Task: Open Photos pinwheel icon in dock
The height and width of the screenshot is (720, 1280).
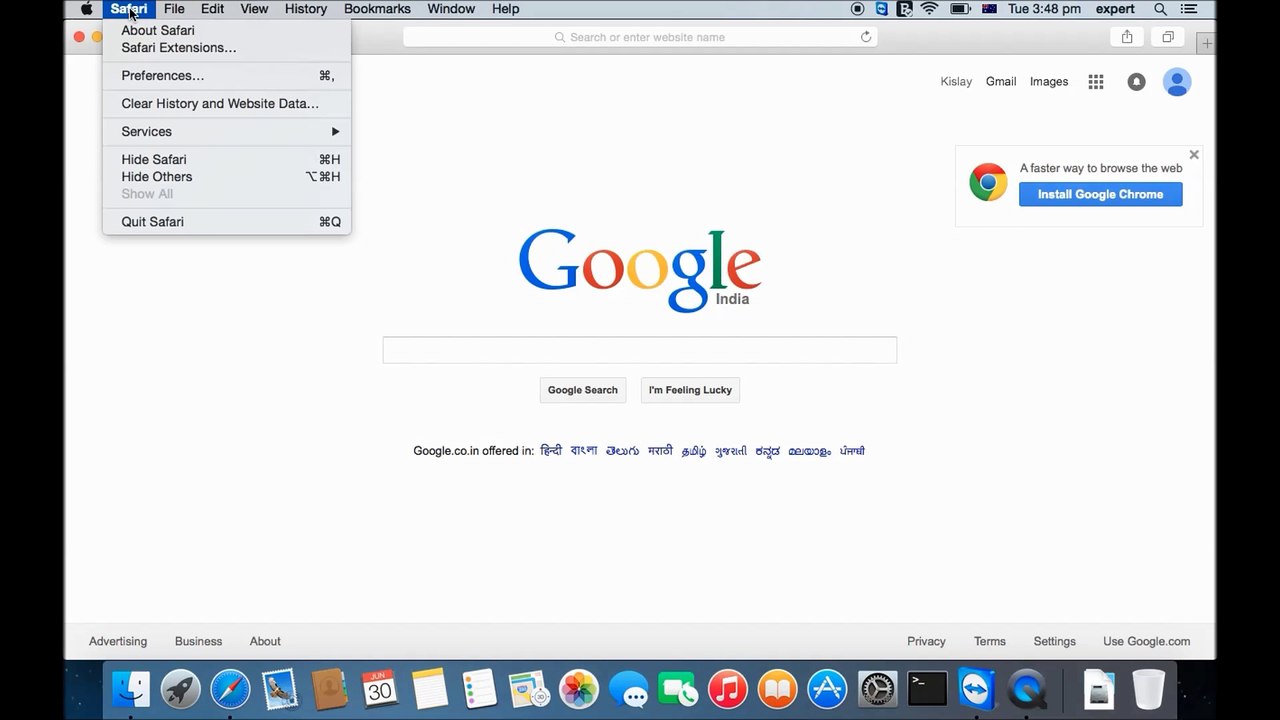Action: tap(578, 689)
